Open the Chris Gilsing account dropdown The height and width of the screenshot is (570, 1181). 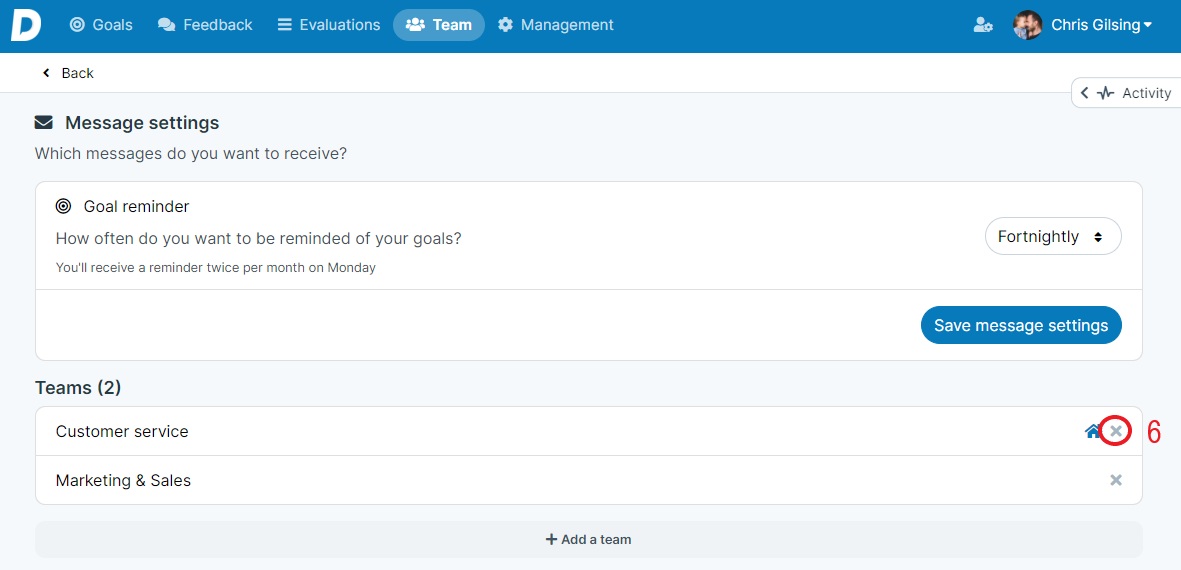click(x=1101, y=25)
